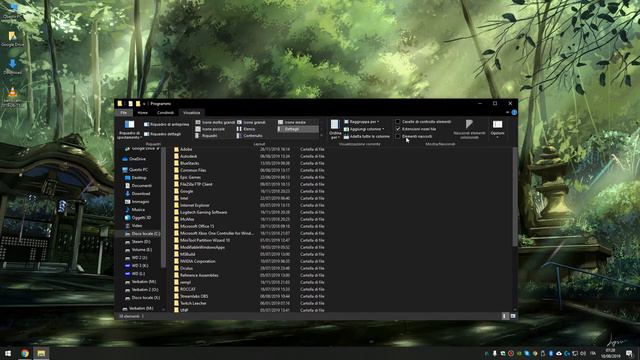Open Immagini in navigation pane
This screenshot has height=360, width=640.
(137, 202)
